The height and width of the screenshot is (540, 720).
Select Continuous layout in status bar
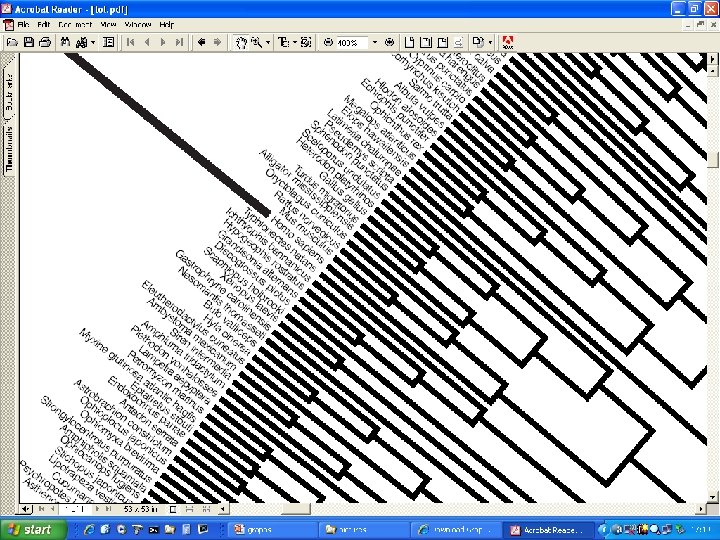(x=189, y=509)
